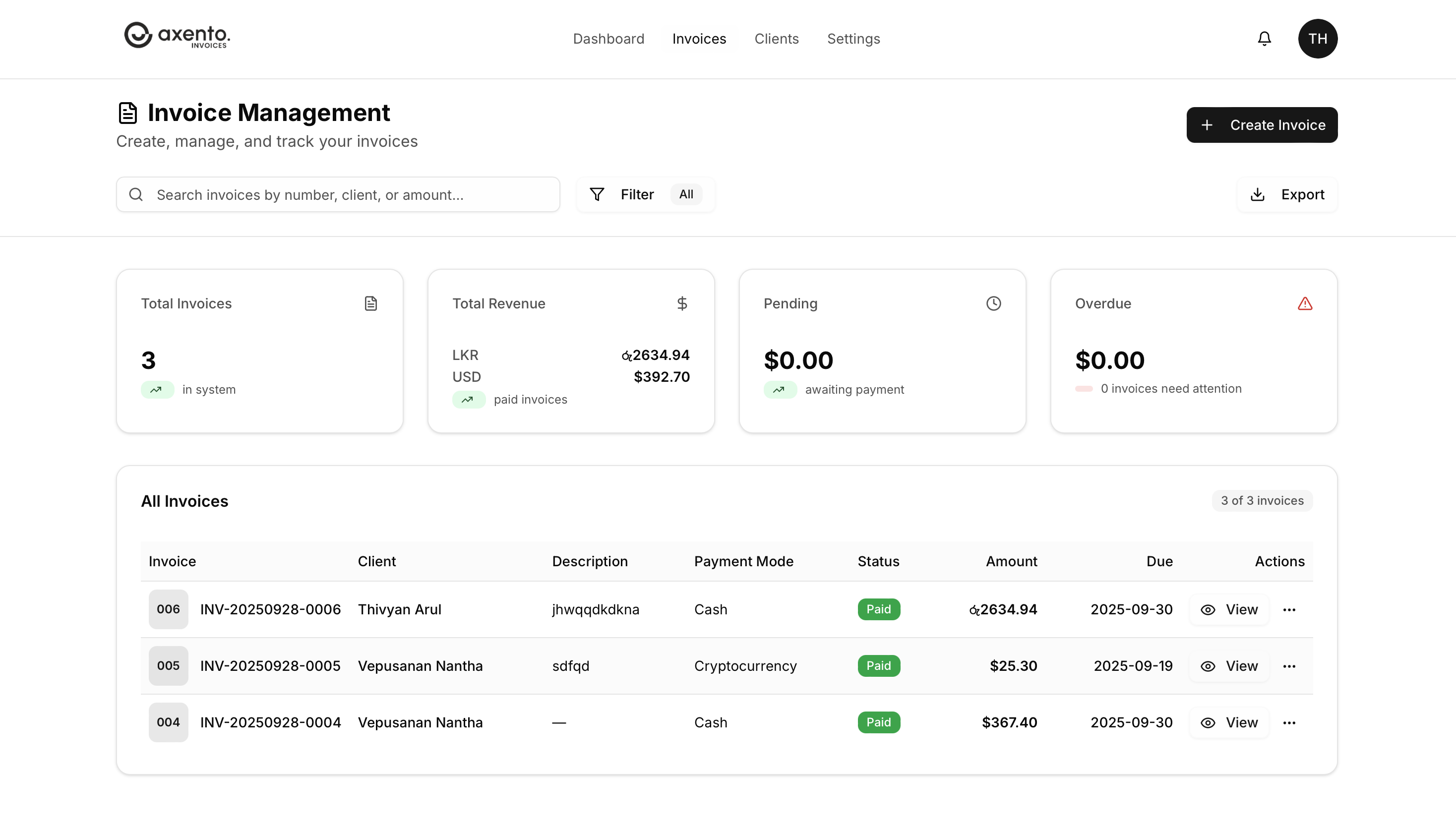View invoice INV-20250928-0006 details
This screenshot has height=832, width=1456.
point(1229,610)
